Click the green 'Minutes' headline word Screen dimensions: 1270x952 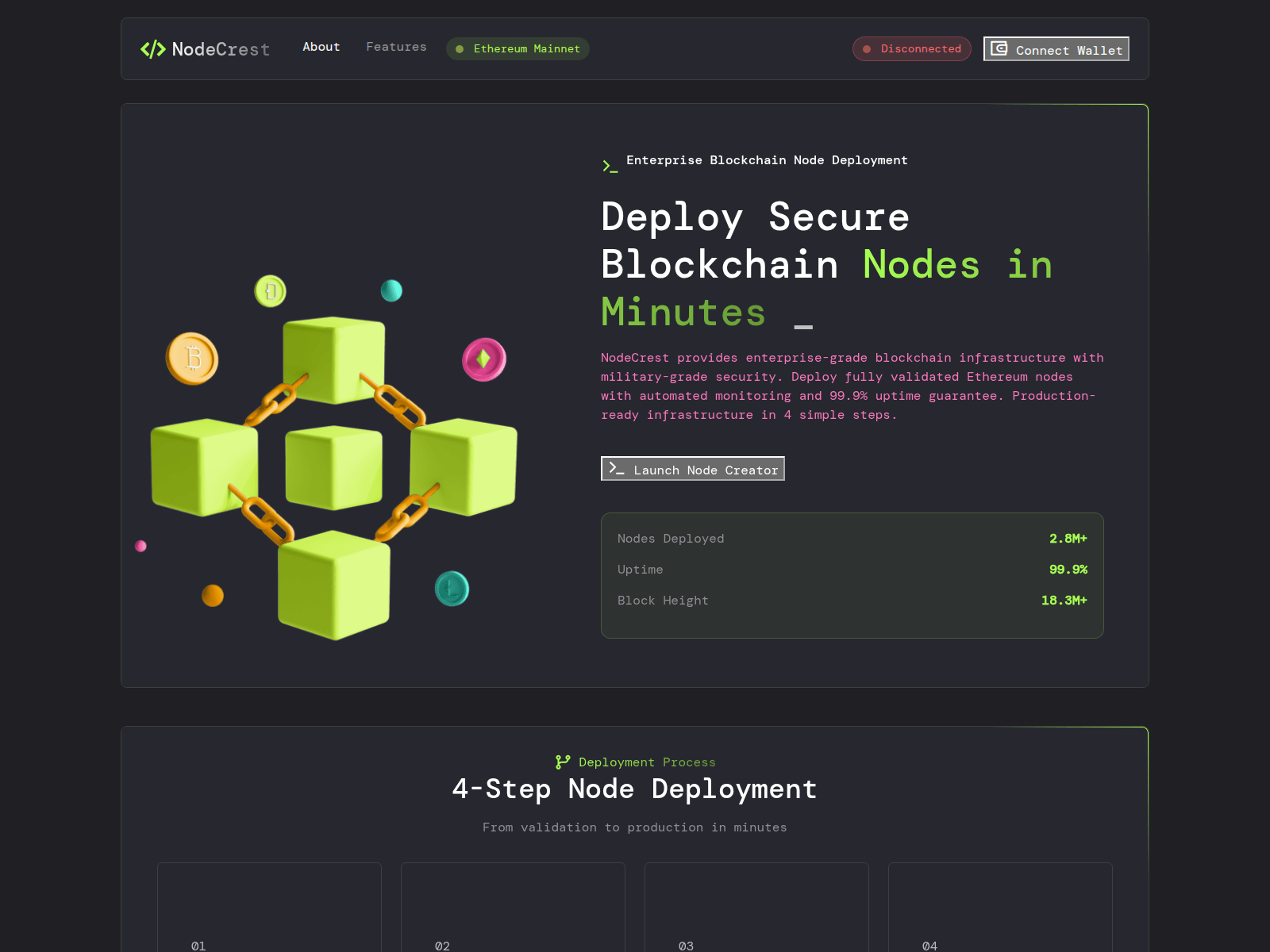[683, 312]
